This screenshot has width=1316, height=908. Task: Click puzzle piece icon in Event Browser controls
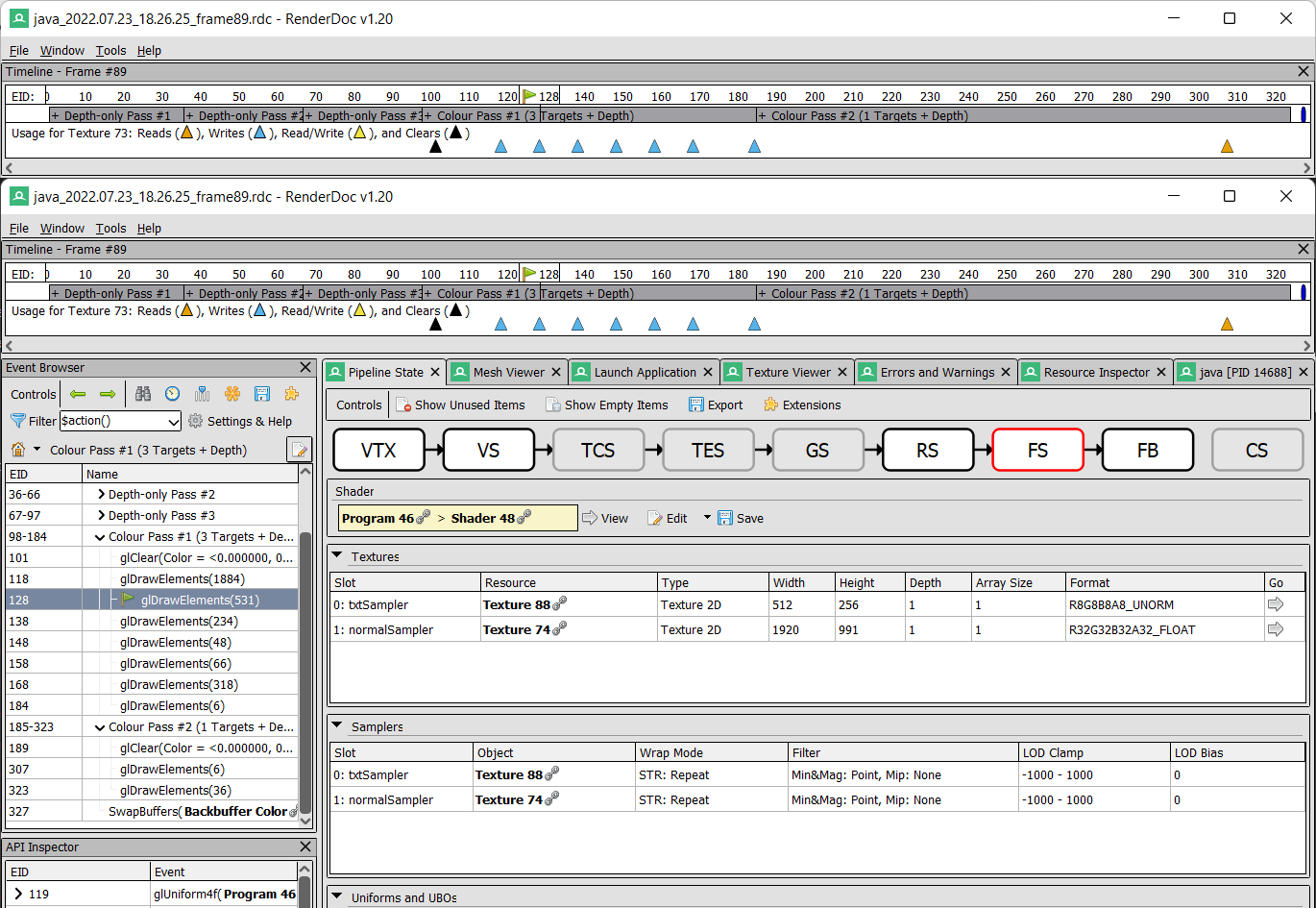point(291,394)
